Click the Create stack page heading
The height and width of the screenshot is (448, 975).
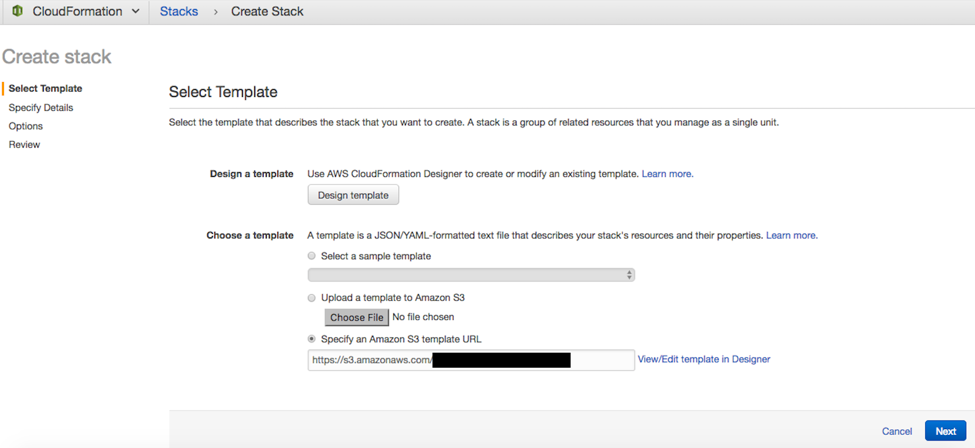57,57
